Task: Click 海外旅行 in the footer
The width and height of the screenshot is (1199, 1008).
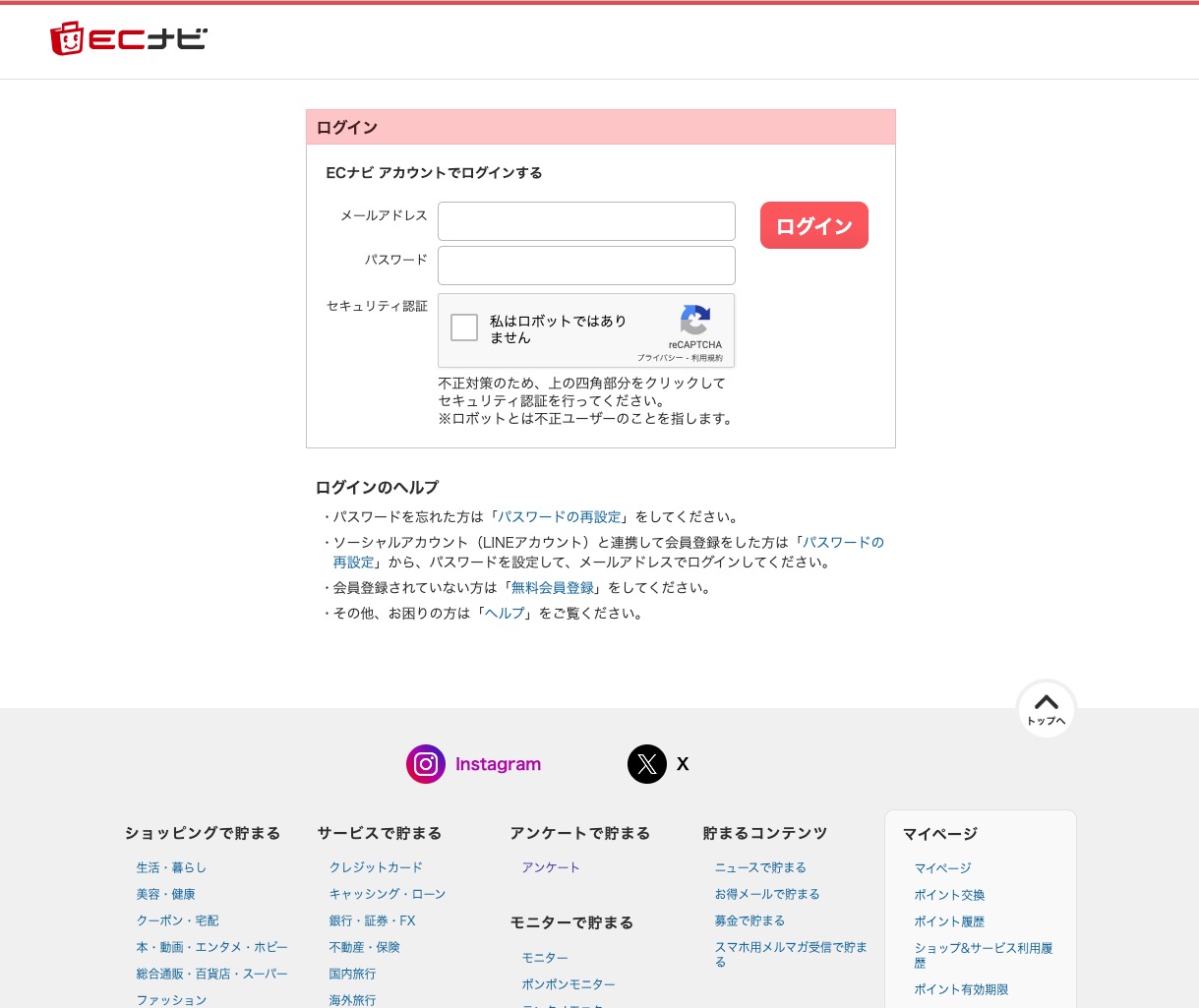Action: [x=351, y=1000]
